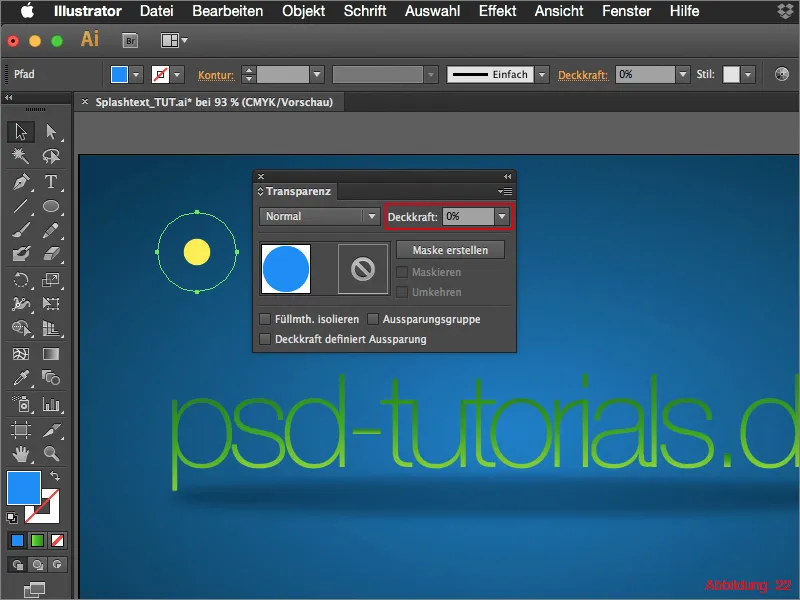
Task: Open Einfach brush definition dropdown
Action: 542,74
